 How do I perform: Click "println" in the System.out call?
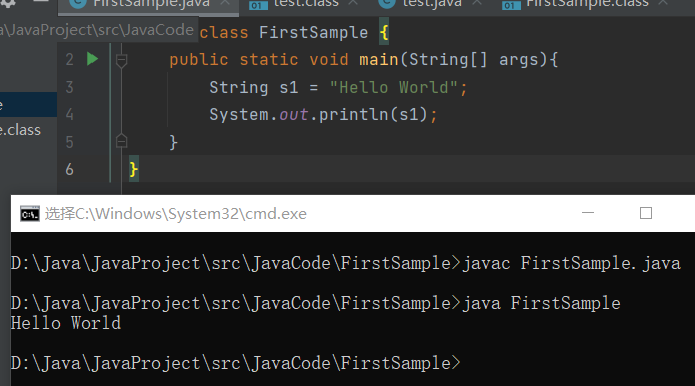pos(354,115)
